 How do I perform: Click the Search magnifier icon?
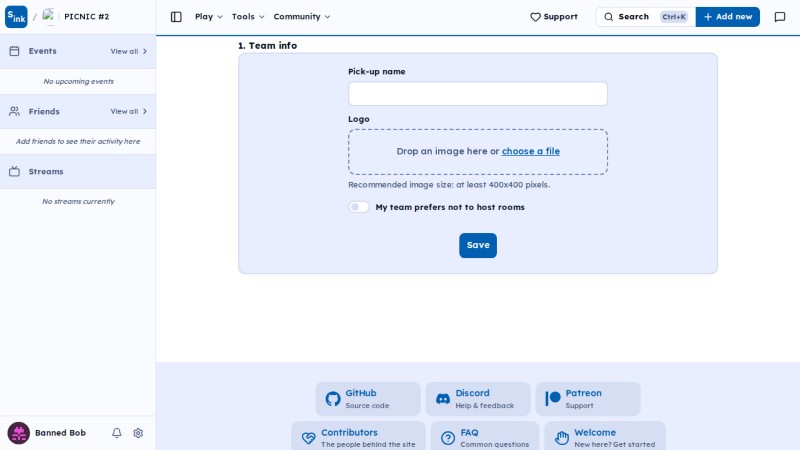click(609, 17)
